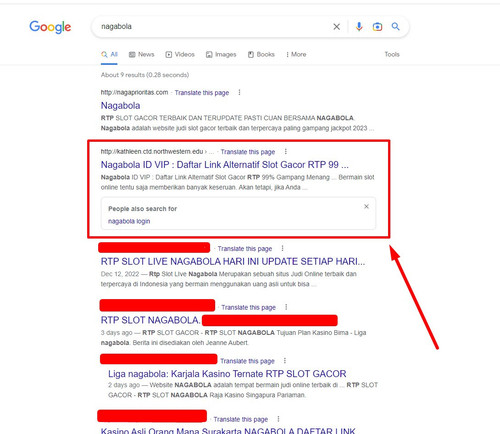
Task: Translate the Liga nagabola result page
Action: [x=247, y=361]
